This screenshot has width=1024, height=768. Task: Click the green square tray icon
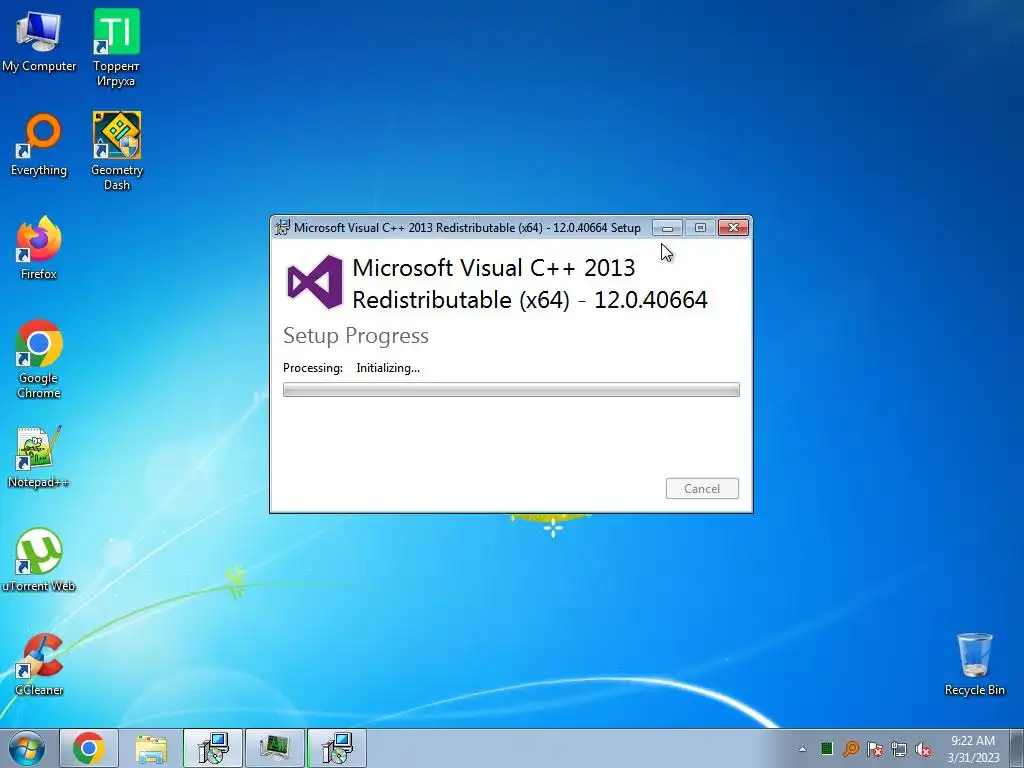click(x=827, y=748)
